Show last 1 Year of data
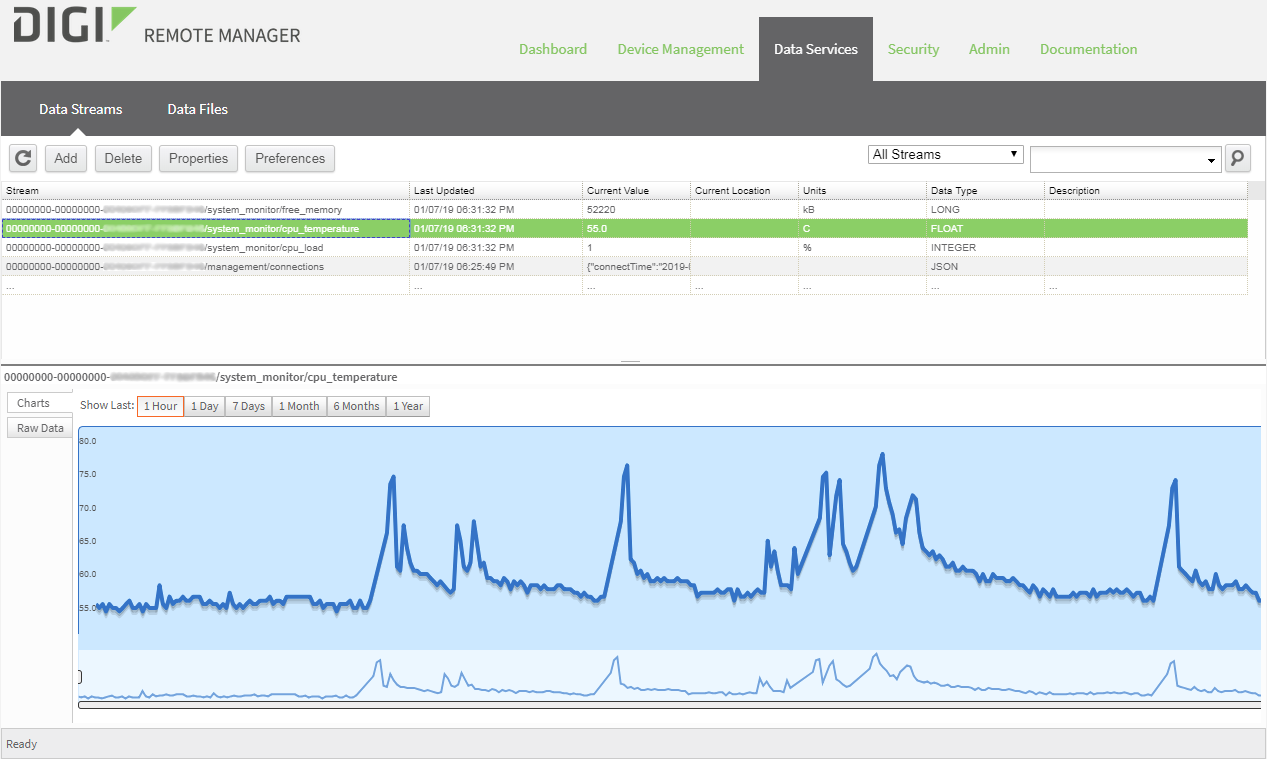 (408, 406)
